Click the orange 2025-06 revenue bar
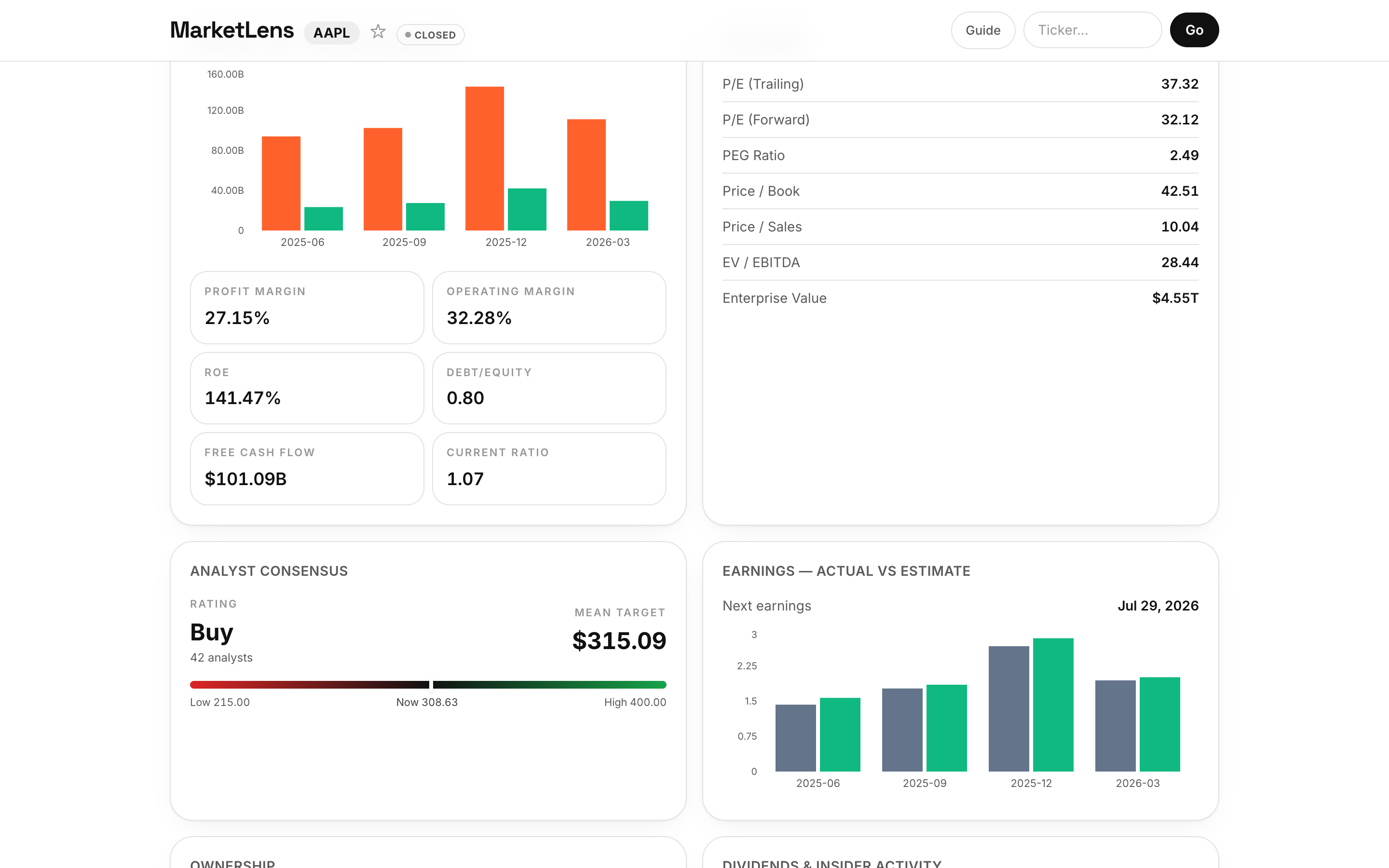Screen dimensions: 1389x868 click(281, 183)
